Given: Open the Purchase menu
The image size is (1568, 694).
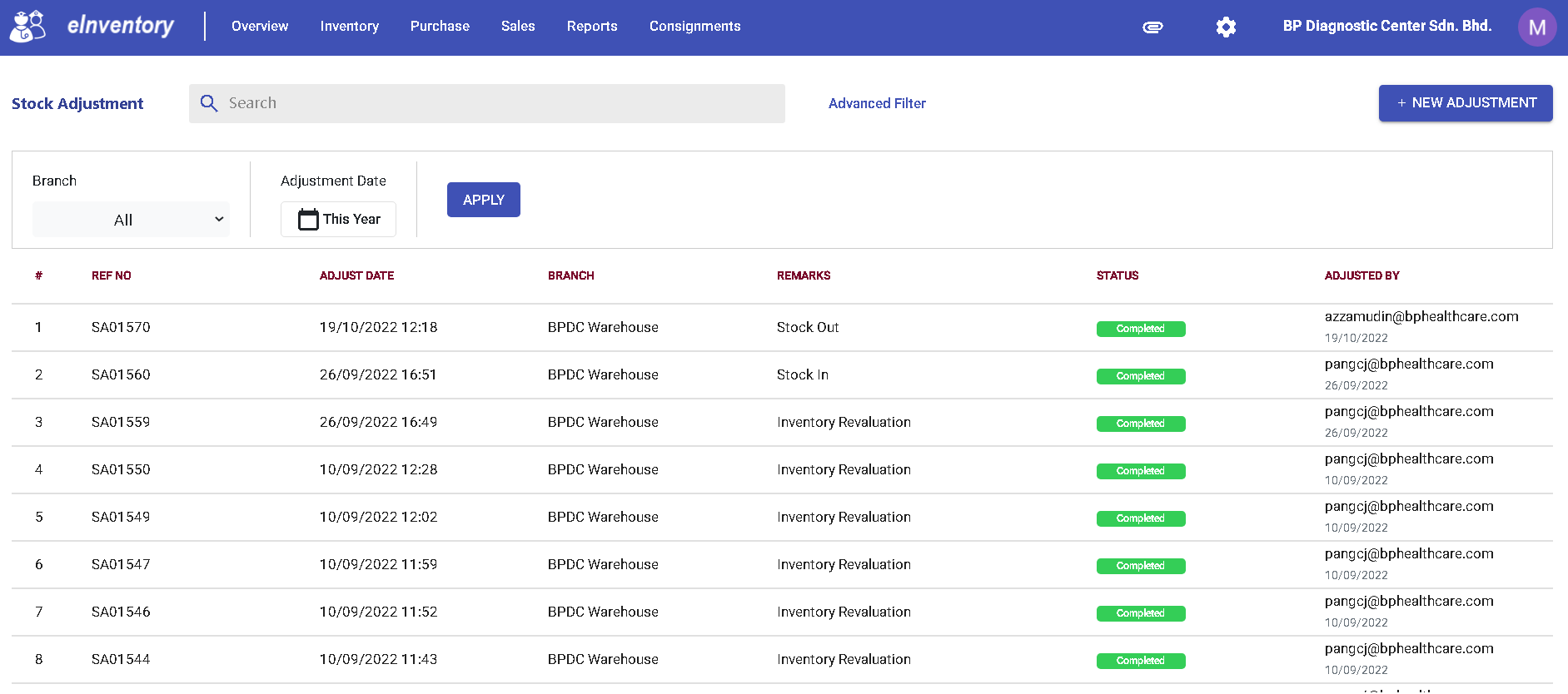Looking at the screenshot, I should [x=440, y=27].
